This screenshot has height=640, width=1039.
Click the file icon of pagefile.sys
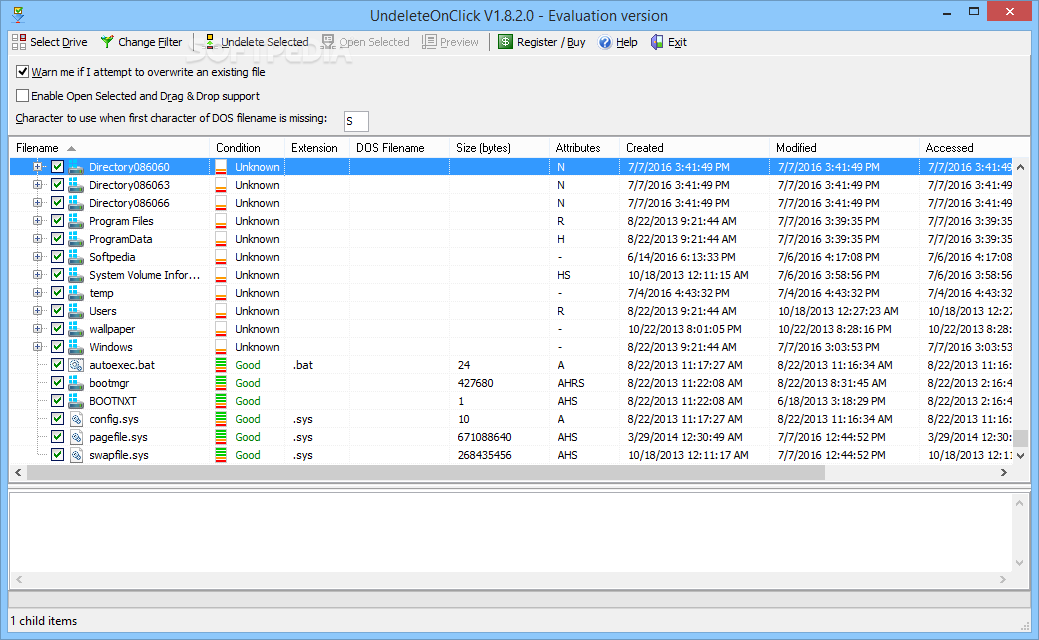pyautogui.click(x=76, y=437)
